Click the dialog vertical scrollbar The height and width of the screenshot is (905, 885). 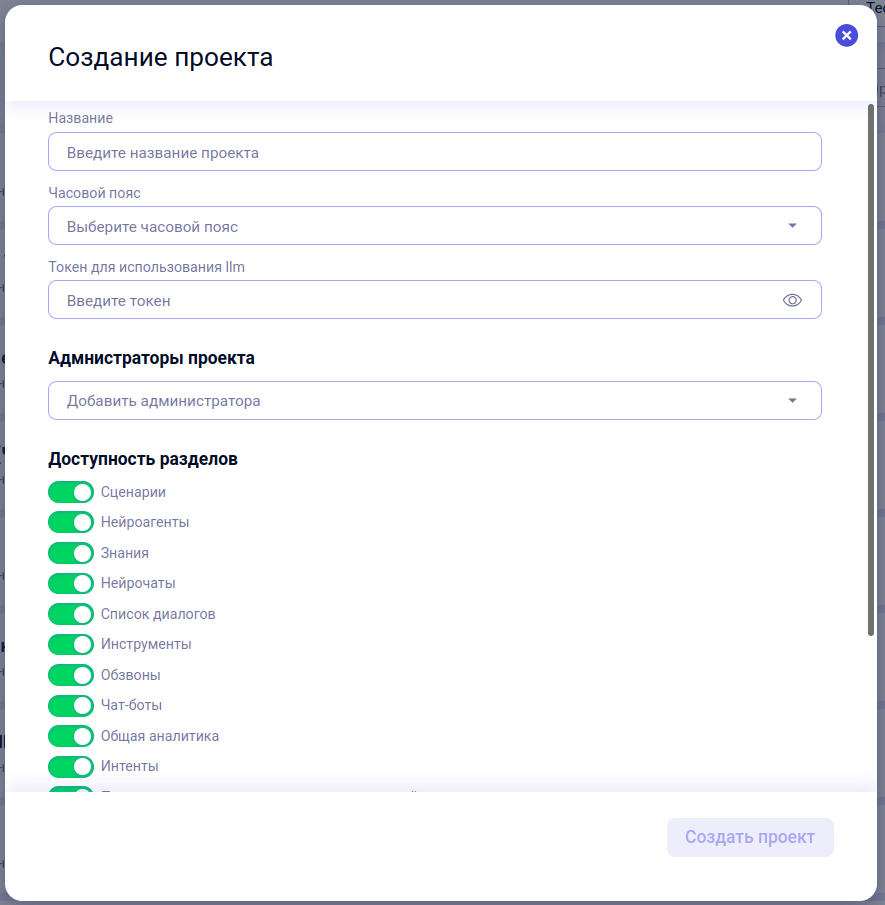871,370
